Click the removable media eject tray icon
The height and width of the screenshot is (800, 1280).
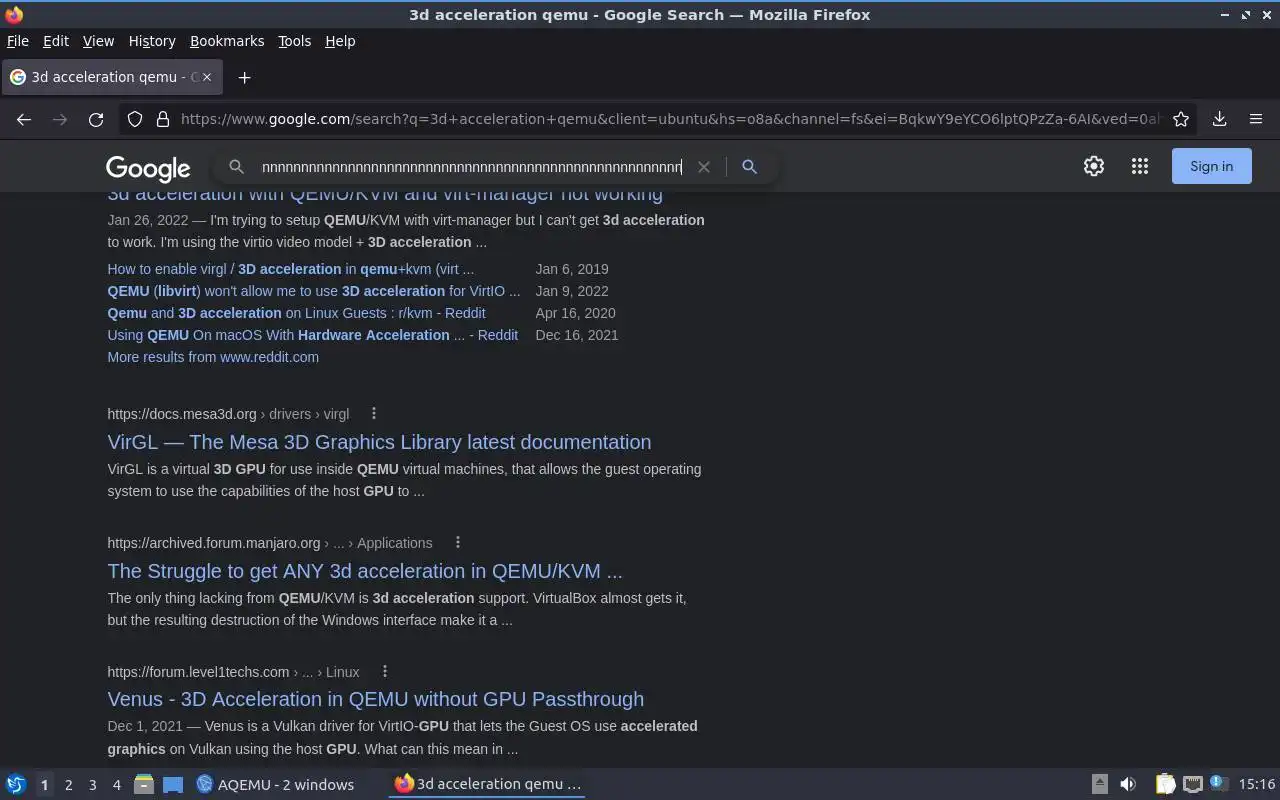(x=1099, y=784)
